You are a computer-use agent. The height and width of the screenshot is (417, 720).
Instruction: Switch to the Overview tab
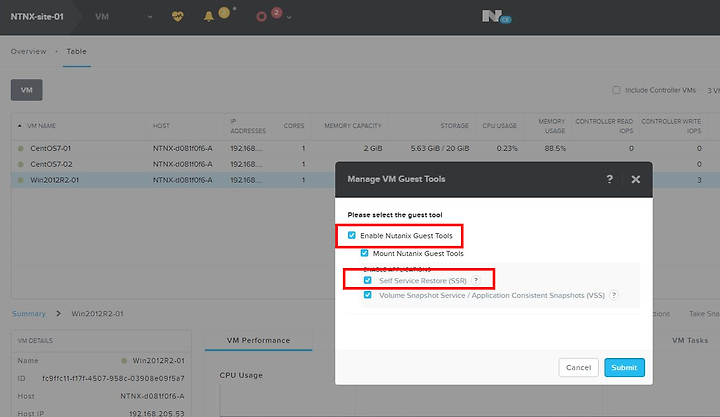[28, 51]
